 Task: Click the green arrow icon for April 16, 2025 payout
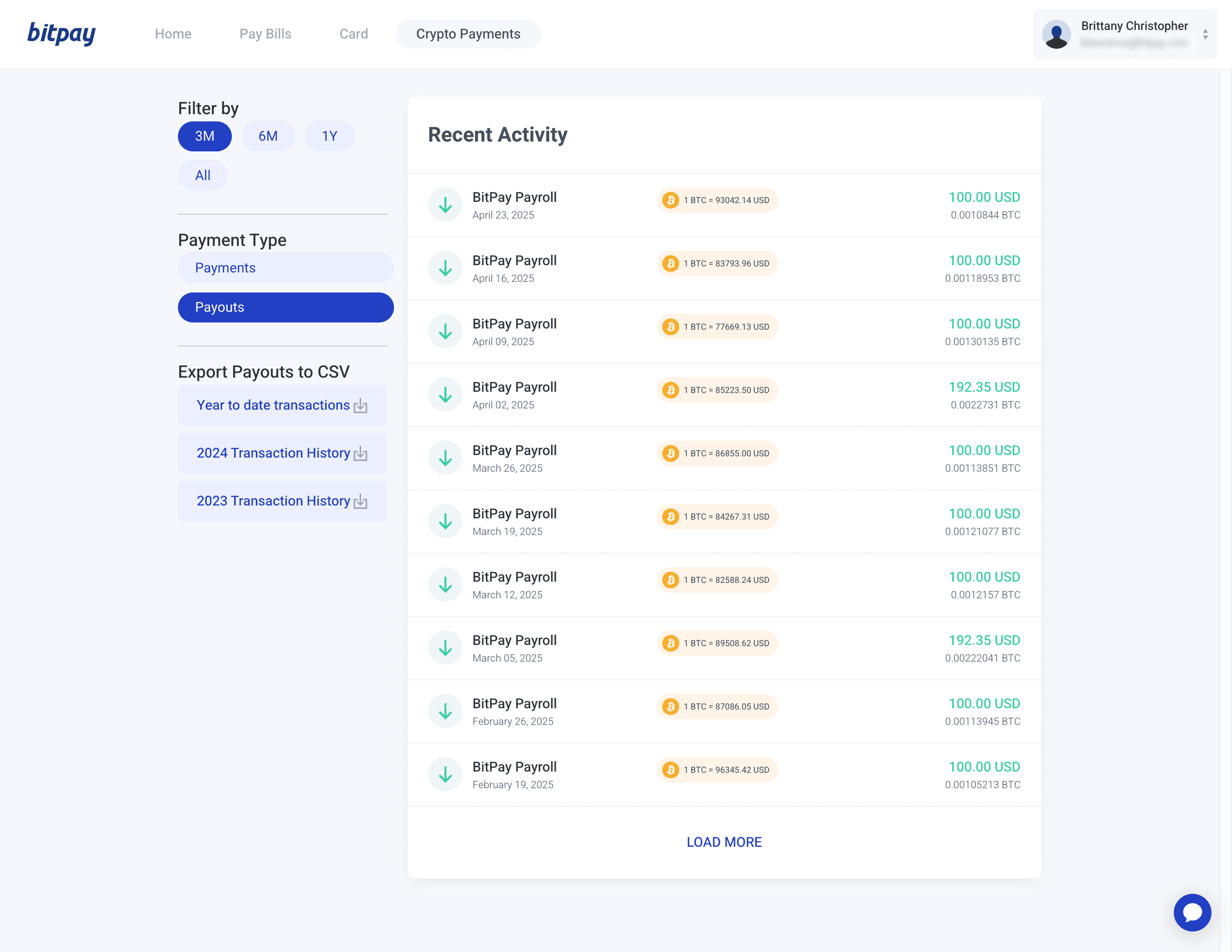pyautogui.click(x=445, y=268)
